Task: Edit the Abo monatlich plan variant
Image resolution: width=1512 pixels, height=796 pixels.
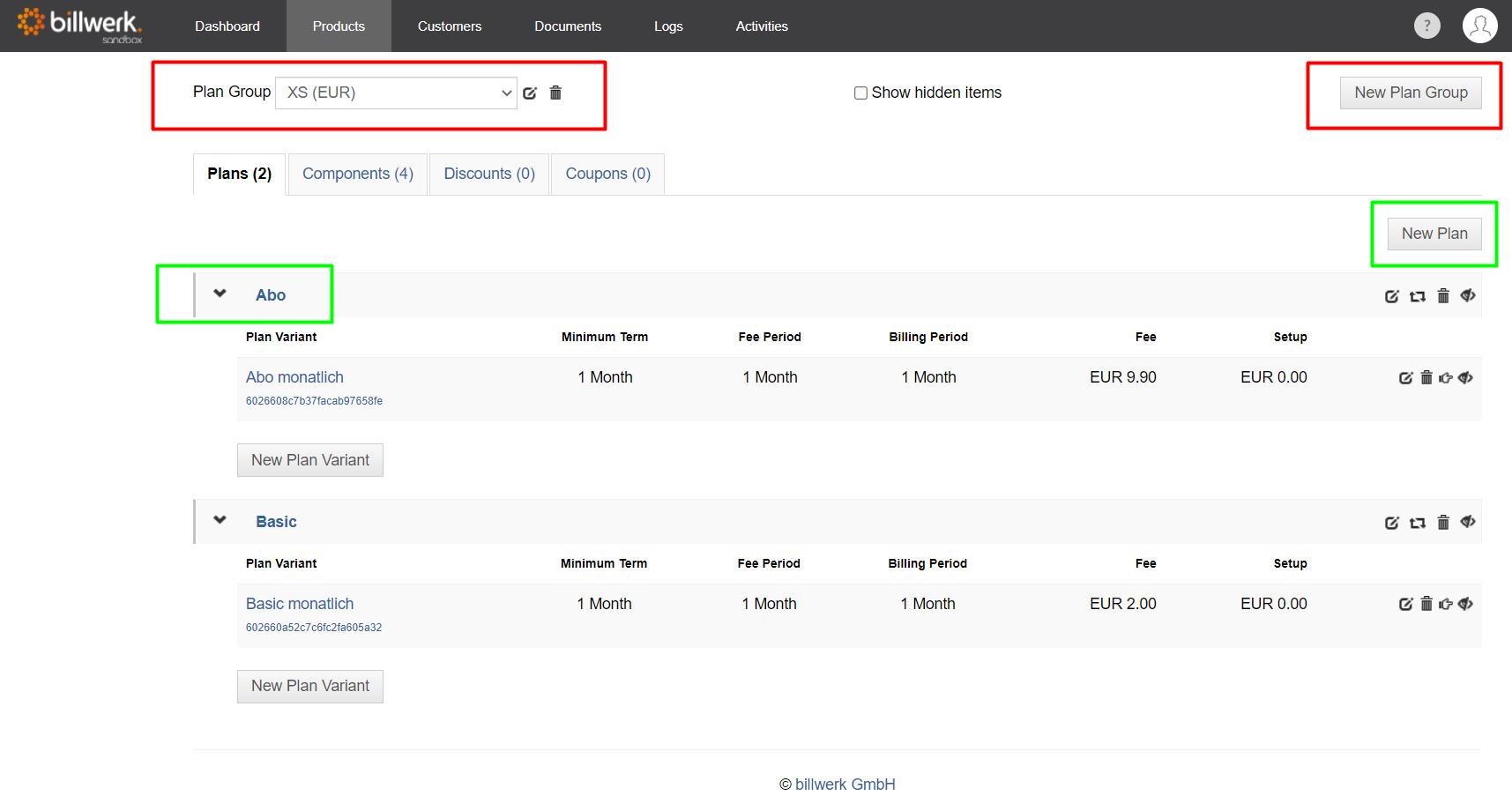Action: pyautogui.click(x=1405, y=378)
